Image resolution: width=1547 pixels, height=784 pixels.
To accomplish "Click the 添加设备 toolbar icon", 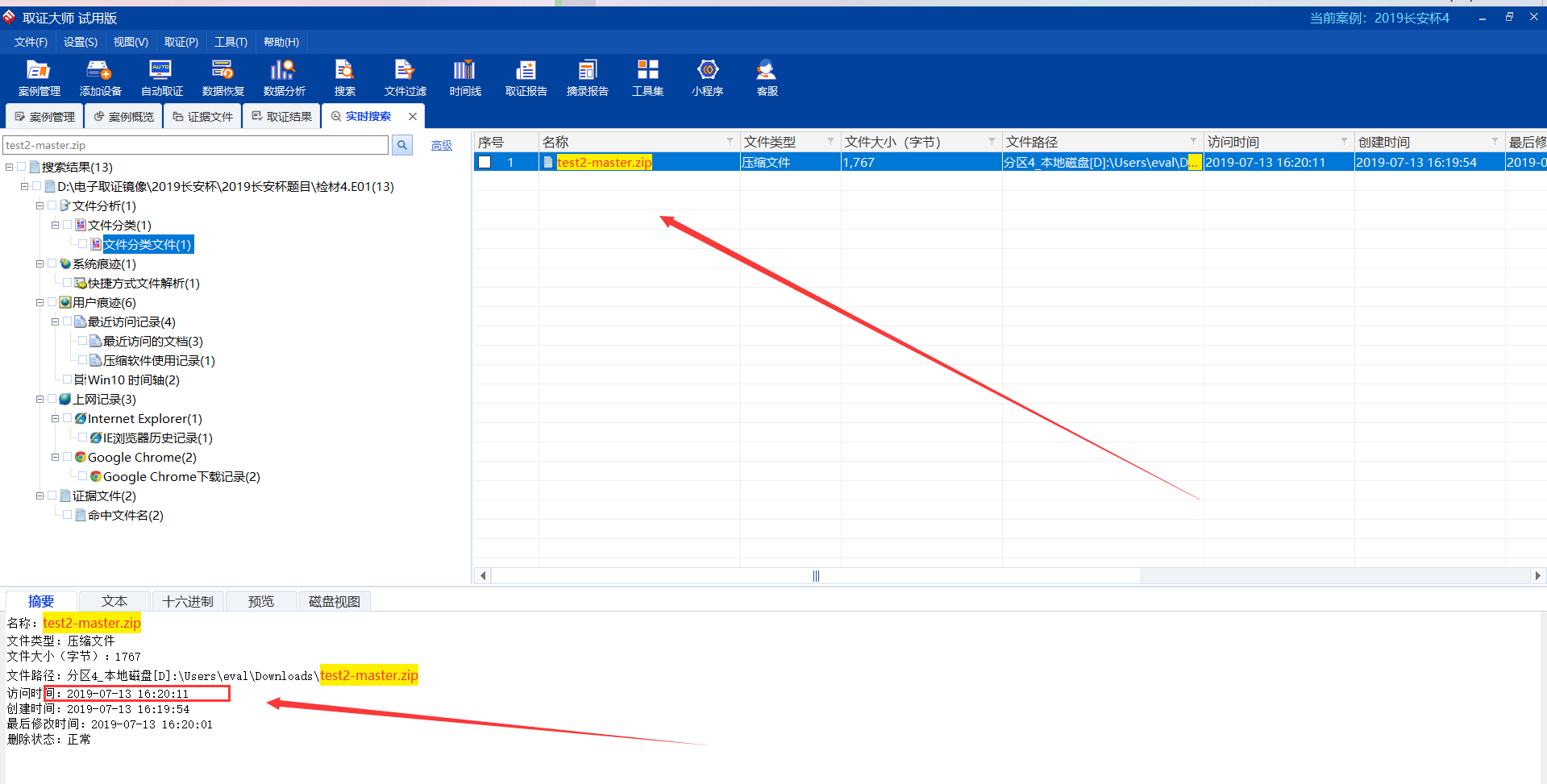I will tap(100, 78).
